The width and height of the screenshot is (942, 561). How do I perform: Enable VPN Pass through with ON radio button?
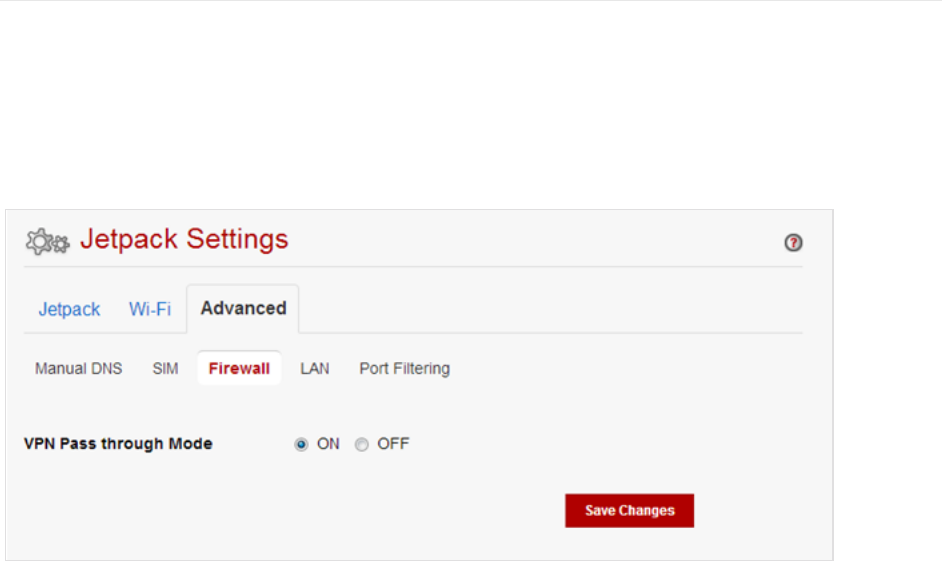pyautogui.click(x=301, y=445)
